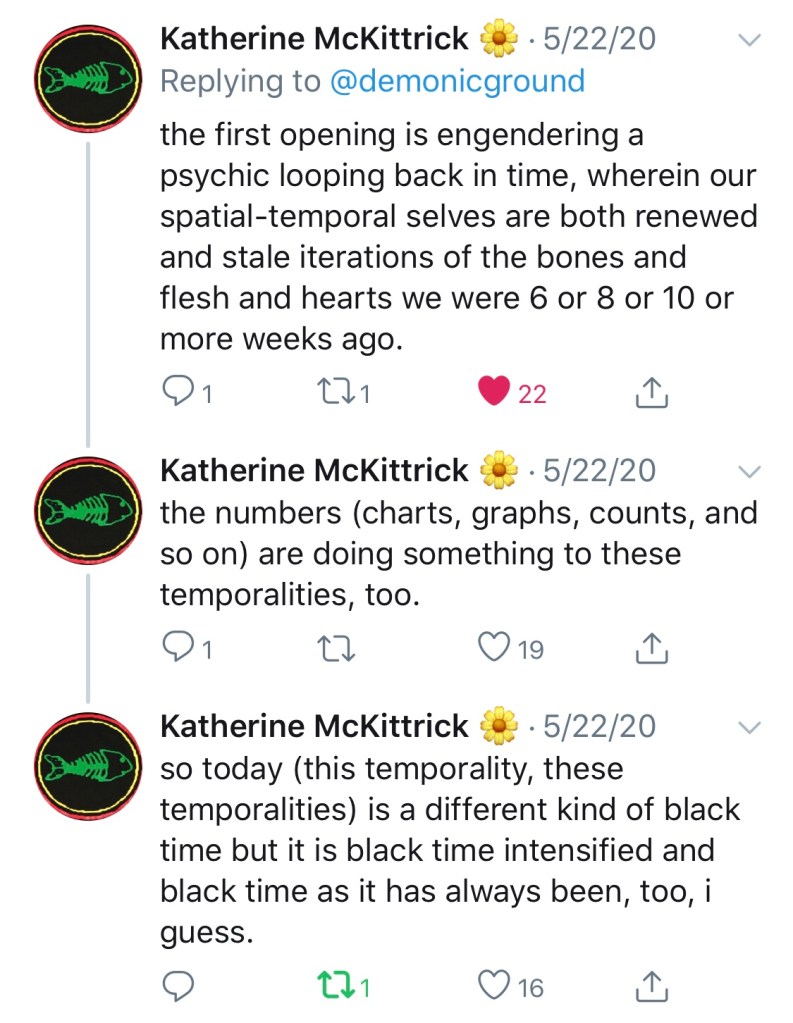
Task: Like the tweet with 16 likes
Action: (495, 987)
